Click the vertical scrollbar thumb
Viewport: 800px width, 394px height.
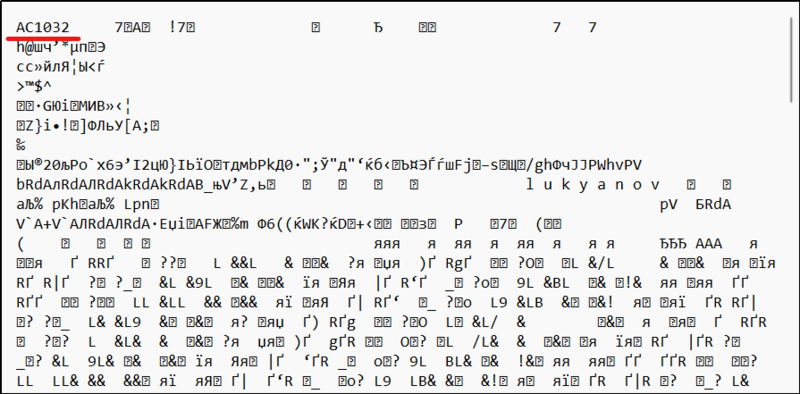point(791,61)
